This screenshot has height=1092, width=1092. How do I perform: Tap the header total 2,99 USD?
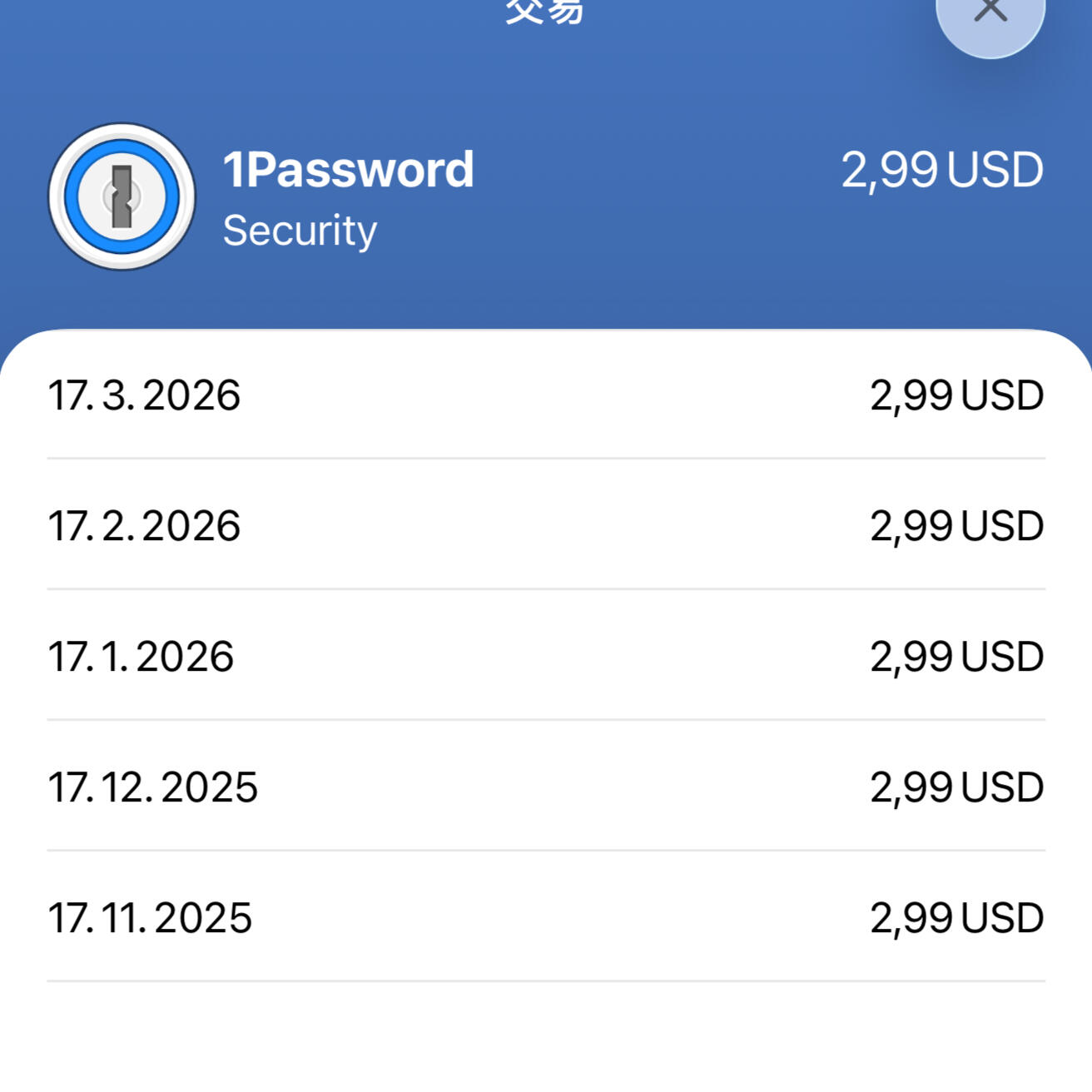pyautogui.click(x=941, y=170)
